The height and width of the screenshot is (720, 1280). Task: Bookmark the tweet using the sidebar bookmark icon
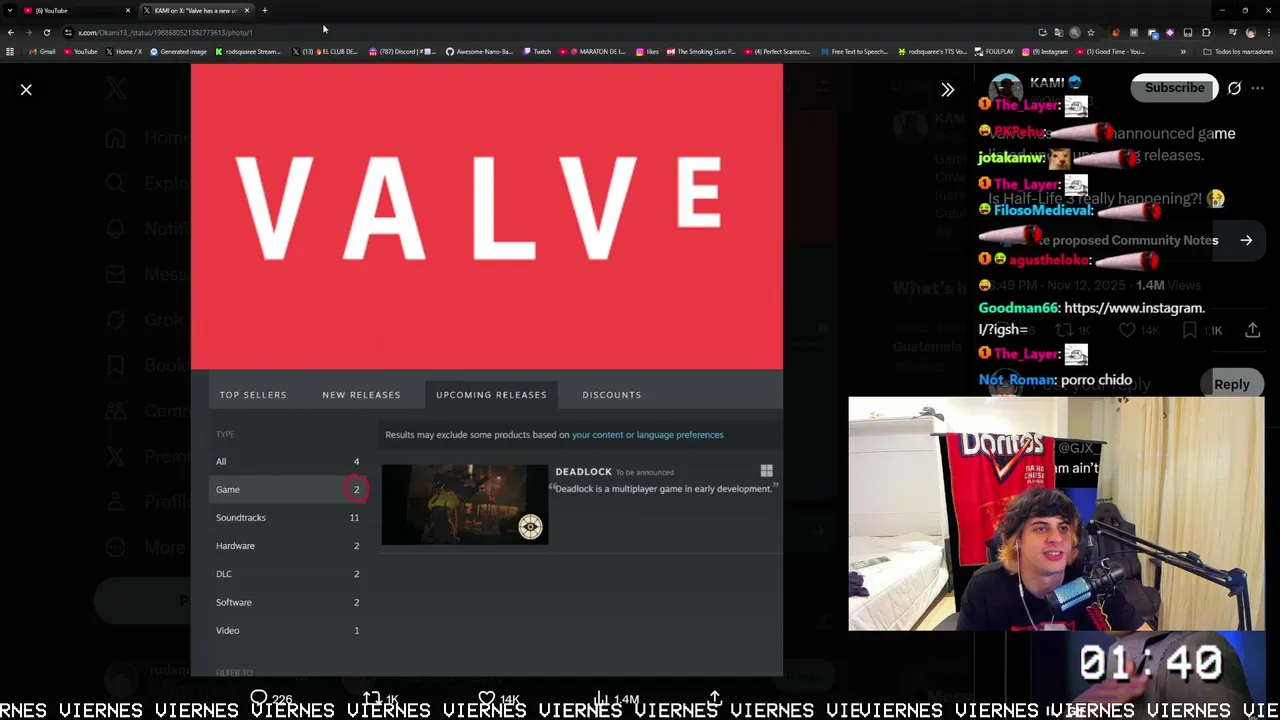point(1189,330)
